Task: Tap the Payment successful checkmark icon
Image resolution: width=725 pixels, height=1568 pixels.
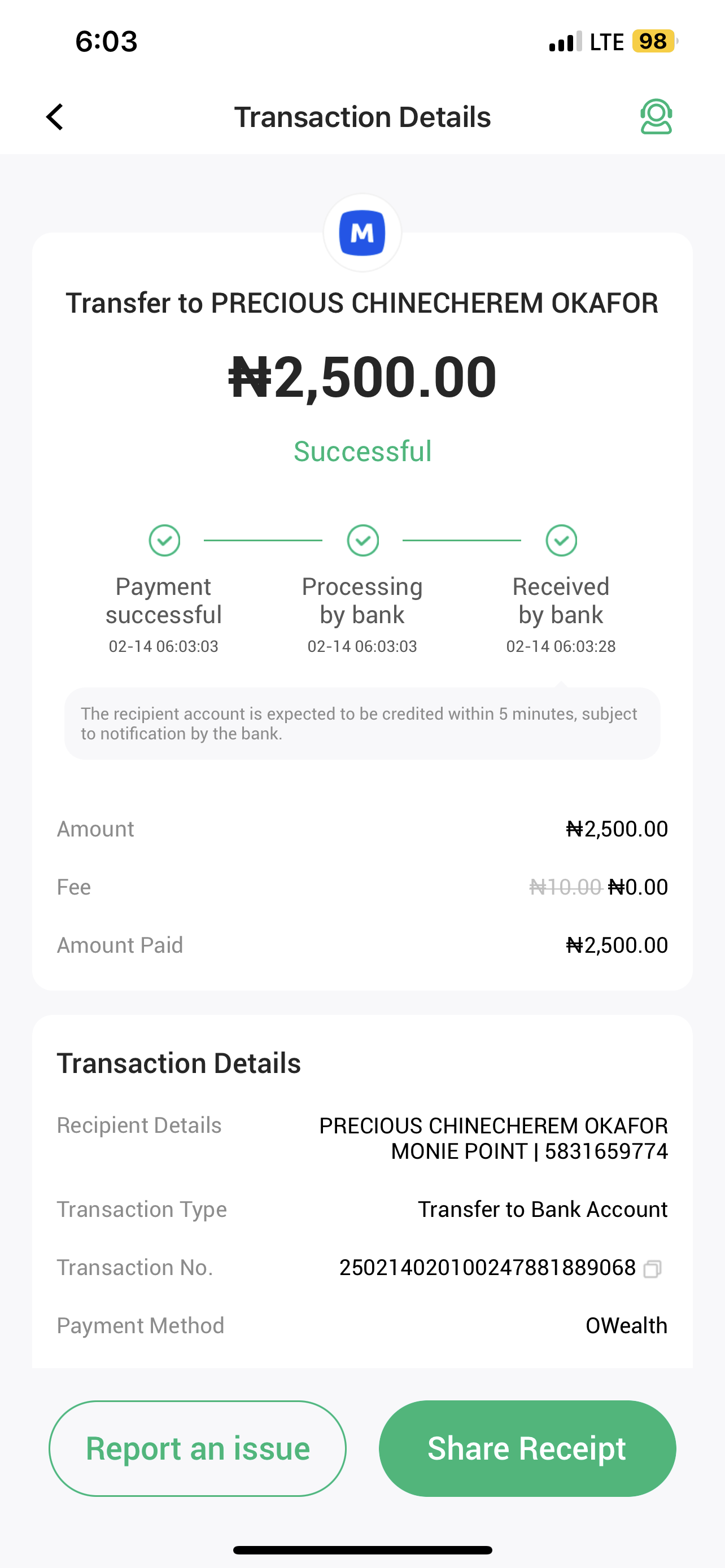Action: tap(164, 541)
